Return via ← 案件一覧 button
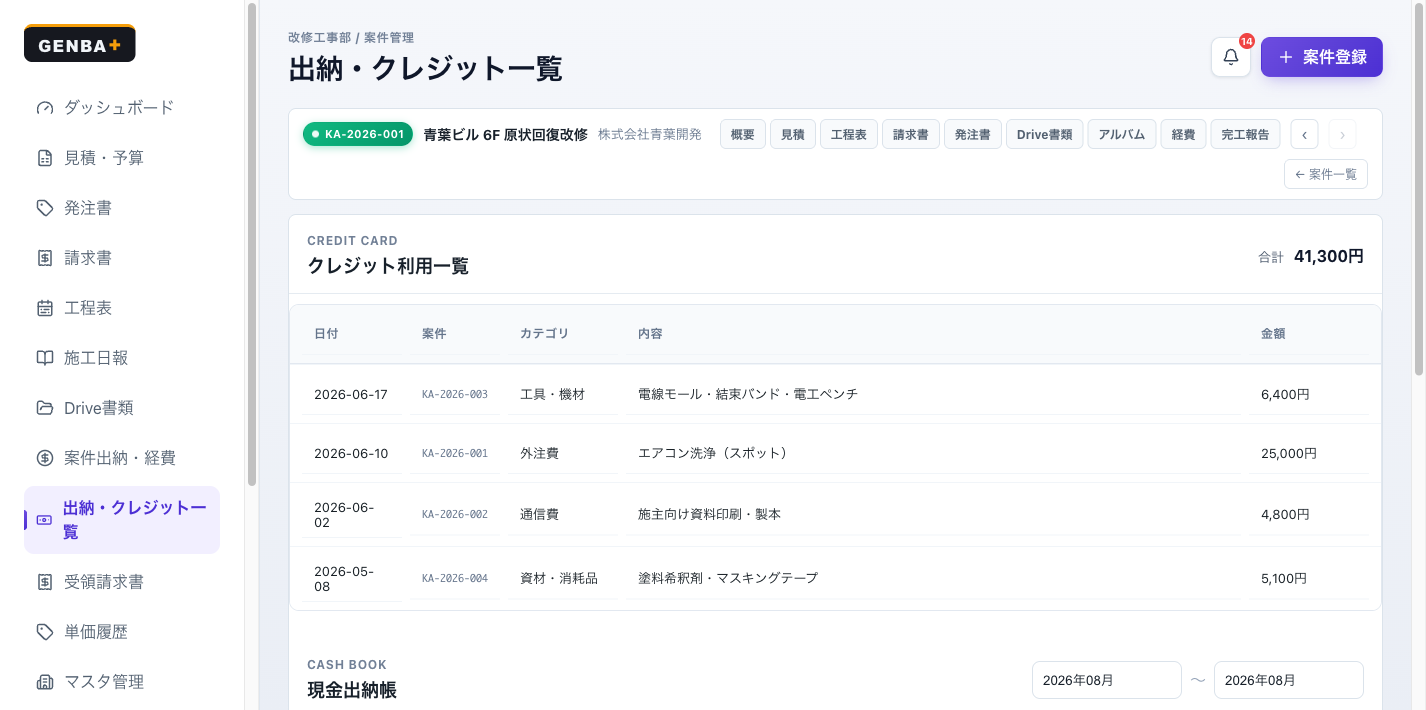The width and height of the screenshot is (1426, 710). tap(1326, 174)
